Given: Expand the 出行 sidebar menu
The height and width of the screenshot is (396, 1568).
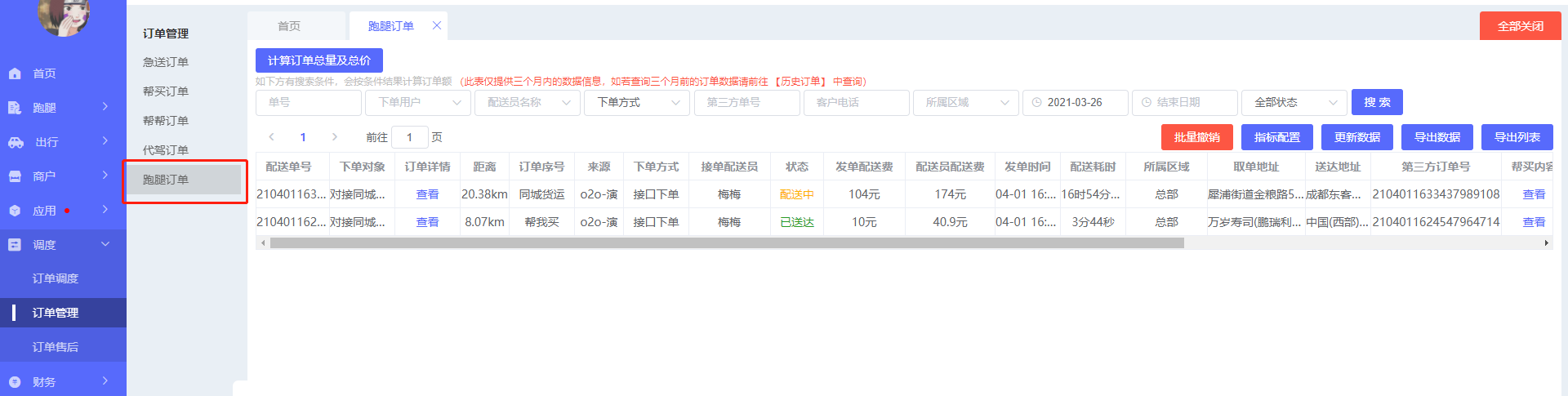Looking at the screenshot, I should coord(105,141).
